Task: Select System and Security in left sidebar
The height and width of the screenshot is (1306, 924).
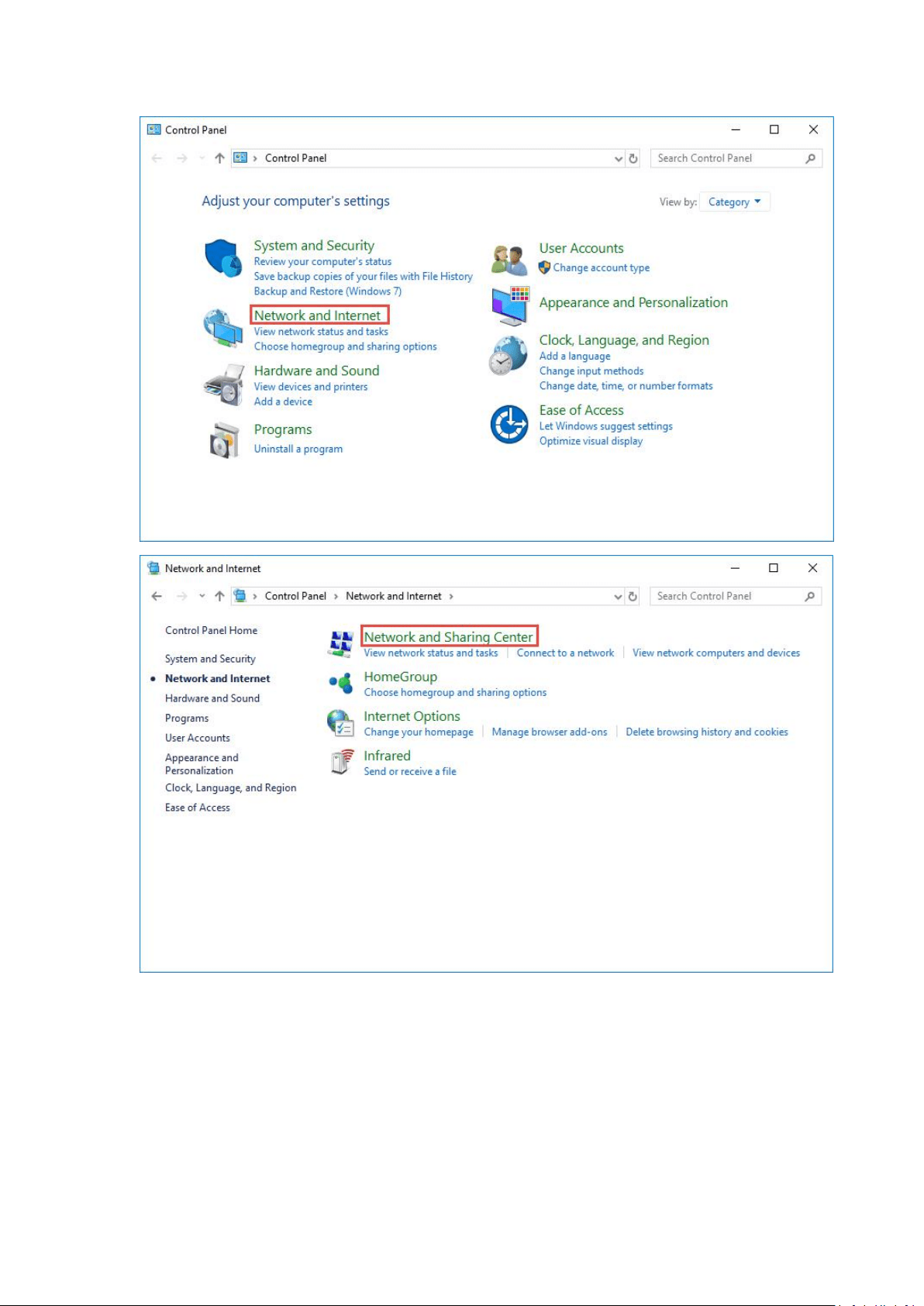Action: [x=210, y=659]
